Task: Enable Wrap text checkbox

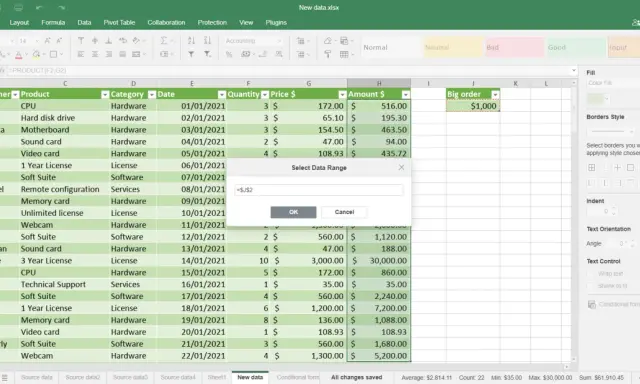Action: point(591,273)
